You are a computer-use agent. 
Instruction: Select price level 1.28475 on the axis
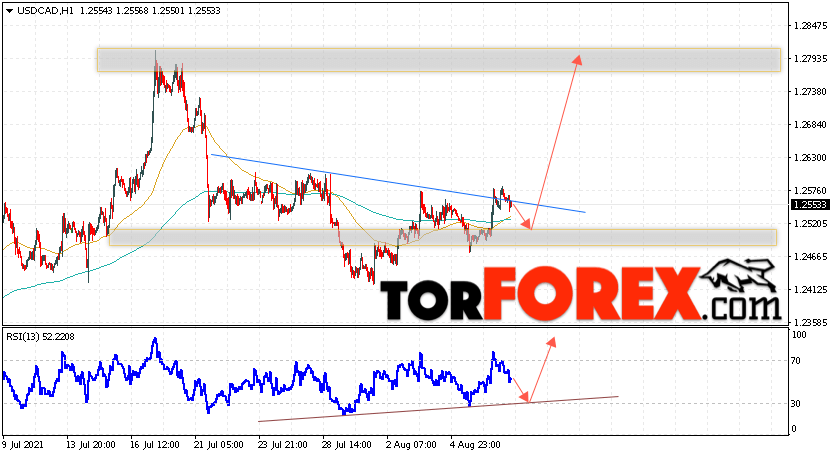tap(810, 26)
